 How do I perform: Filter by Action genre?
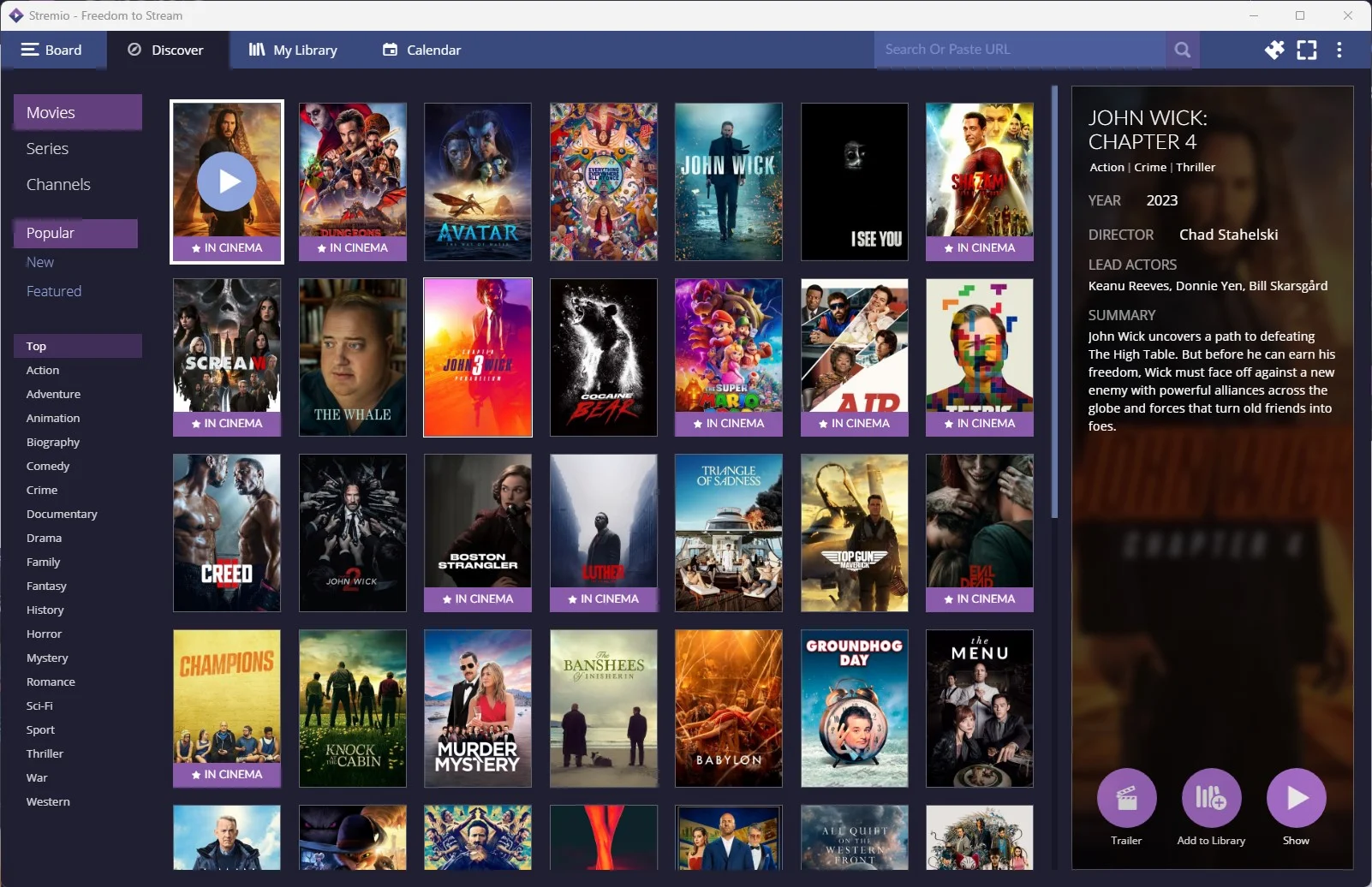pyautogui.click(x=43, y=370)
